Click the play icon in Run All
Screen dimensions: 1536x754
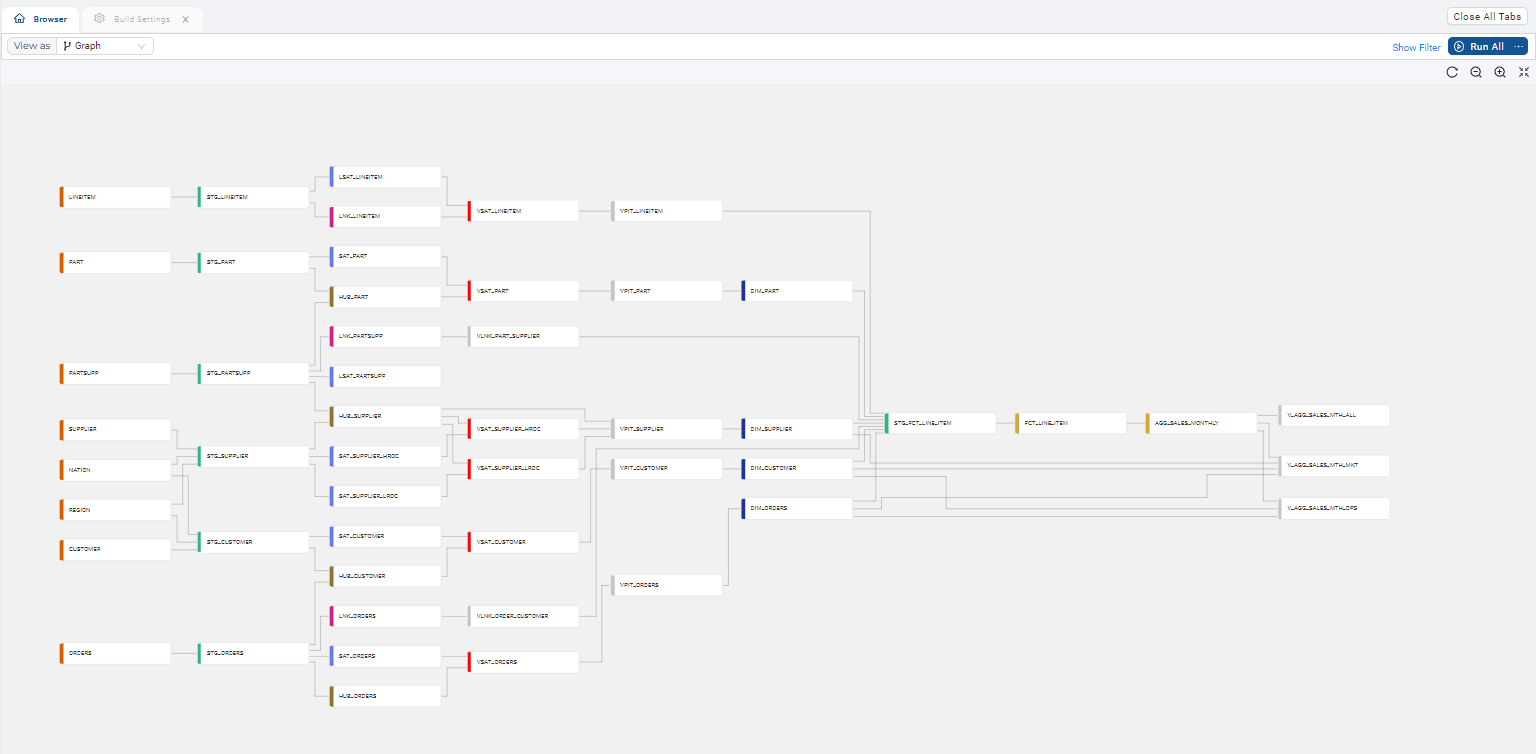pyautogui.click(x=1459, y=46)
